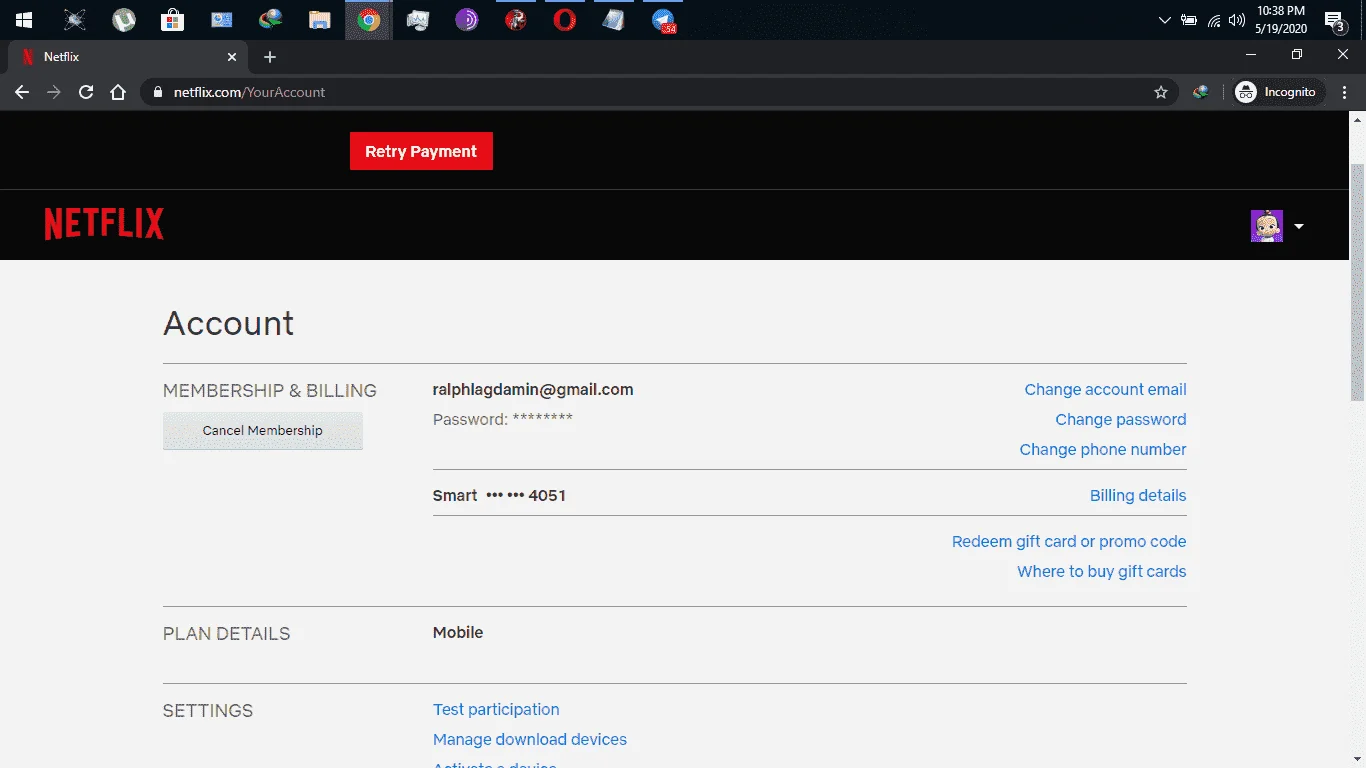Viewport: 1366px width, 768px height.
Task: Open volume speaker tray icon
Action: click(1237, 20)
